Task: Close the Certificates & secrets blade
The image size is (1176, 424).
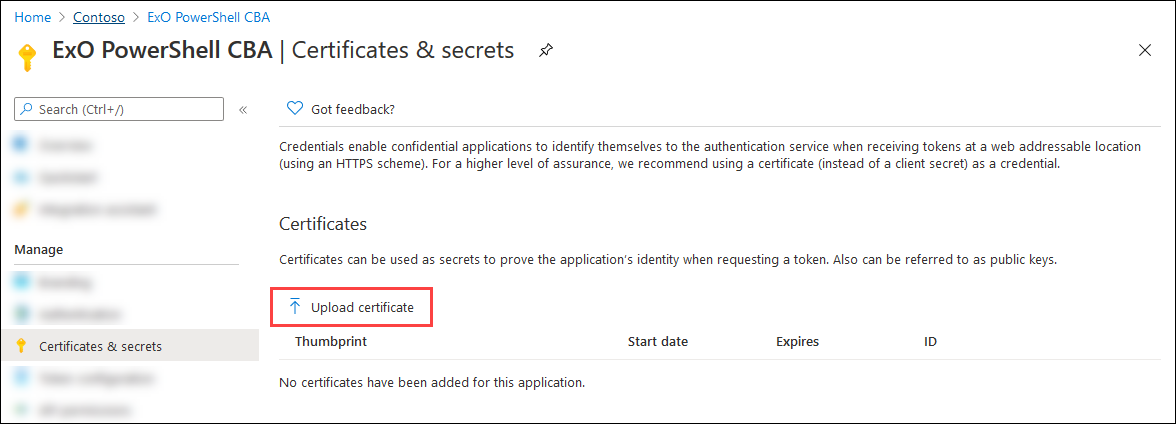Action: pyautogui.click(x=1145, y=50)
